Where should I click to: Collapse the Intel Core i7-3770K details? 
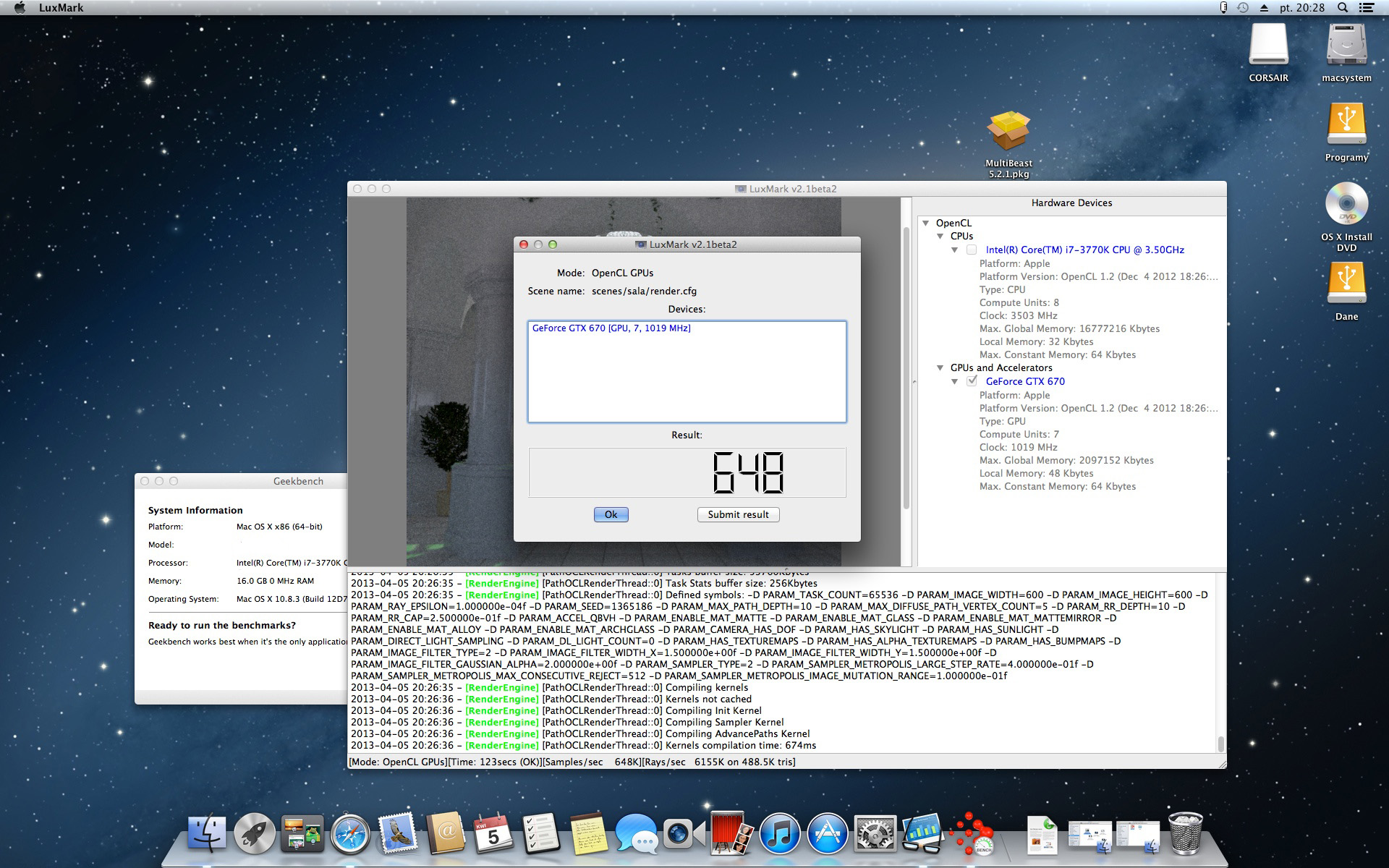pos(955,250)
